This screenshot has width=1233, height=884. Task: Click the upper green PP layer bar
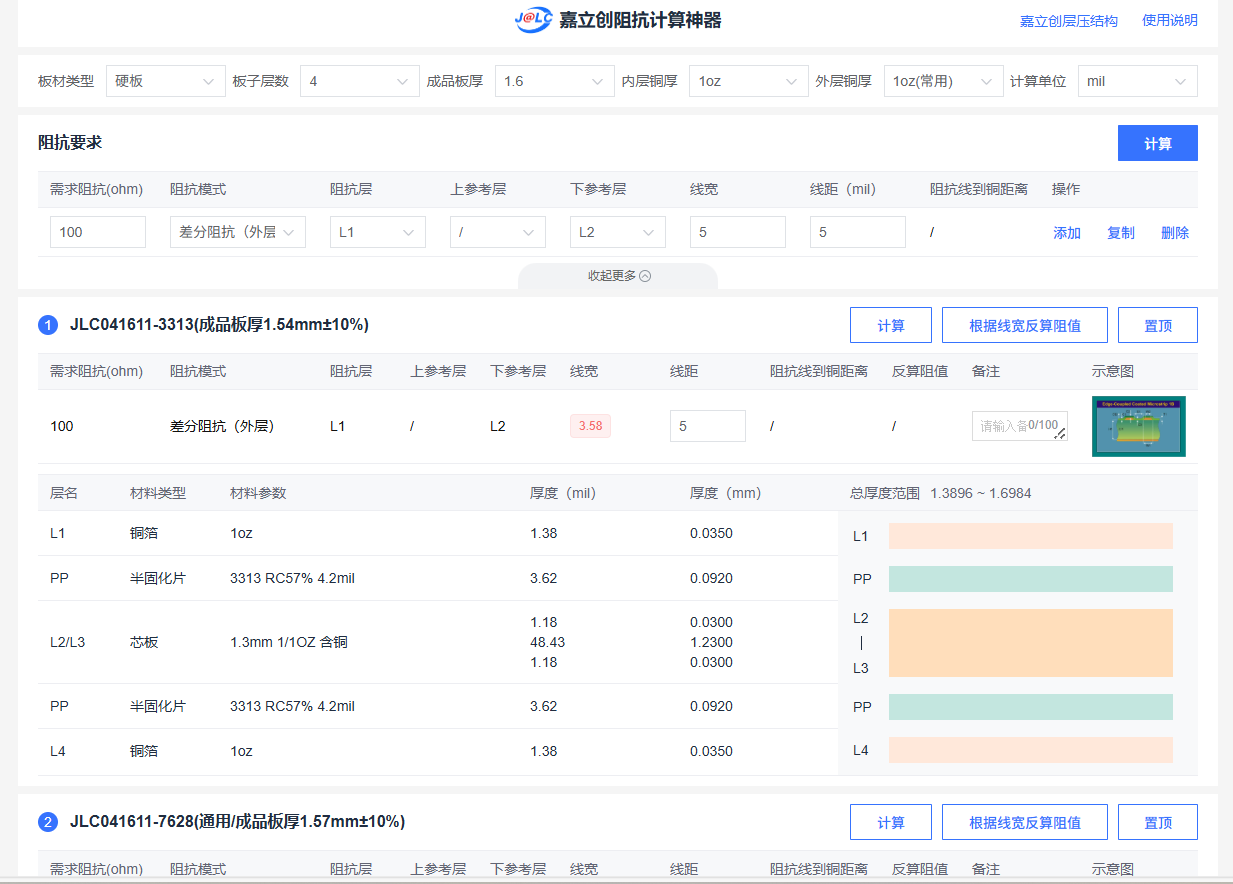[1031, 579]
